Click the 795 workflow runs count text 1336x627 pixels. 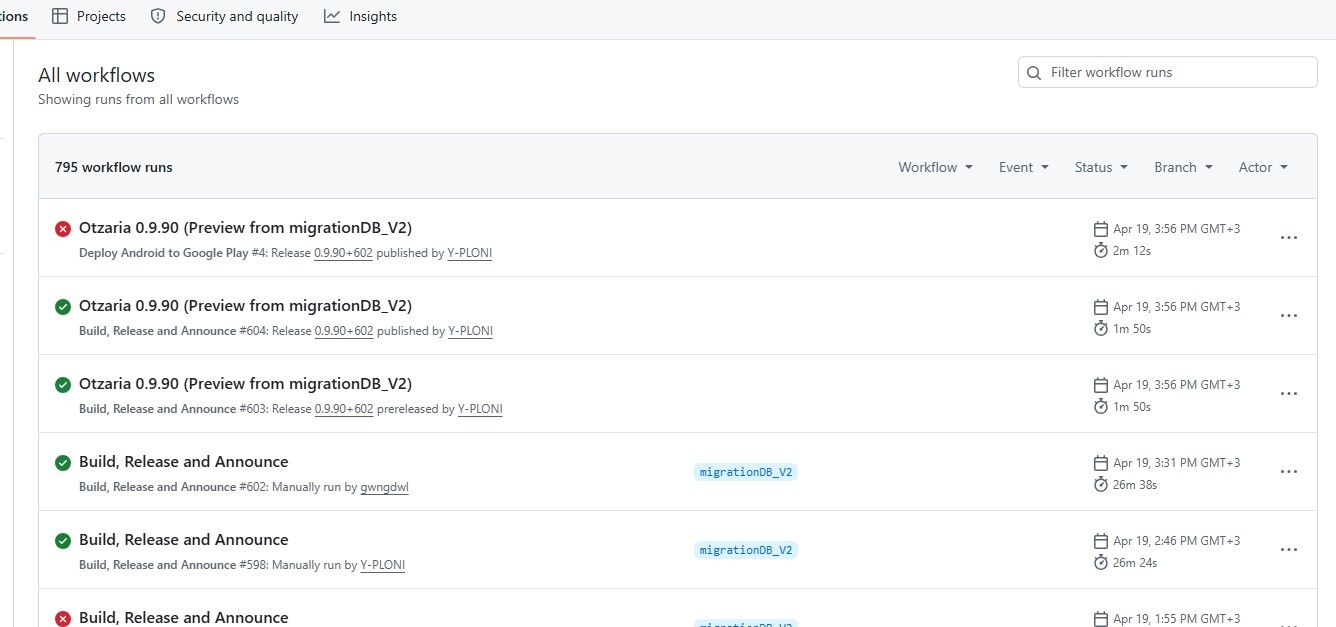click(114, 167)
